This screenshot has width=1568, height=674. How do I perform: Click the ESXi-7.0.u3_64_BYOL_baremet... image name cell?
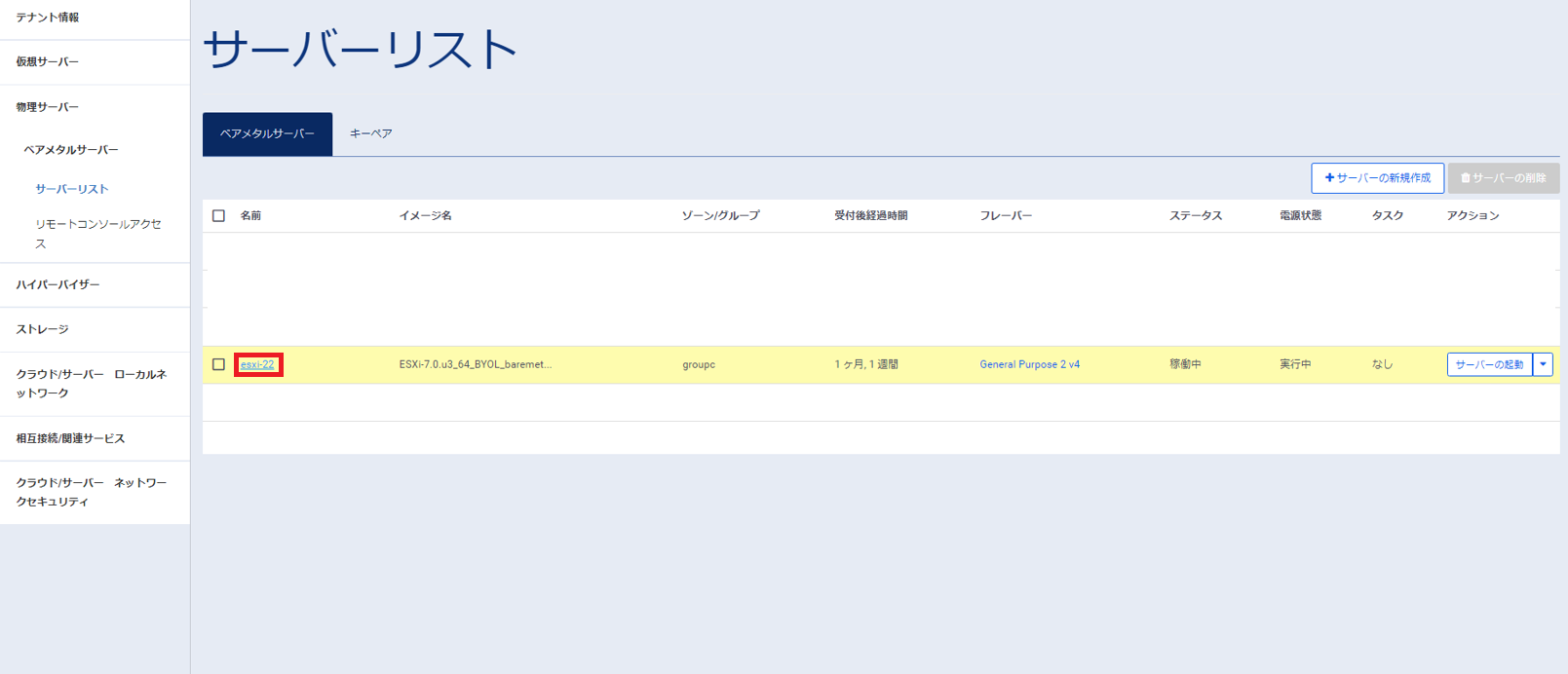476,364
